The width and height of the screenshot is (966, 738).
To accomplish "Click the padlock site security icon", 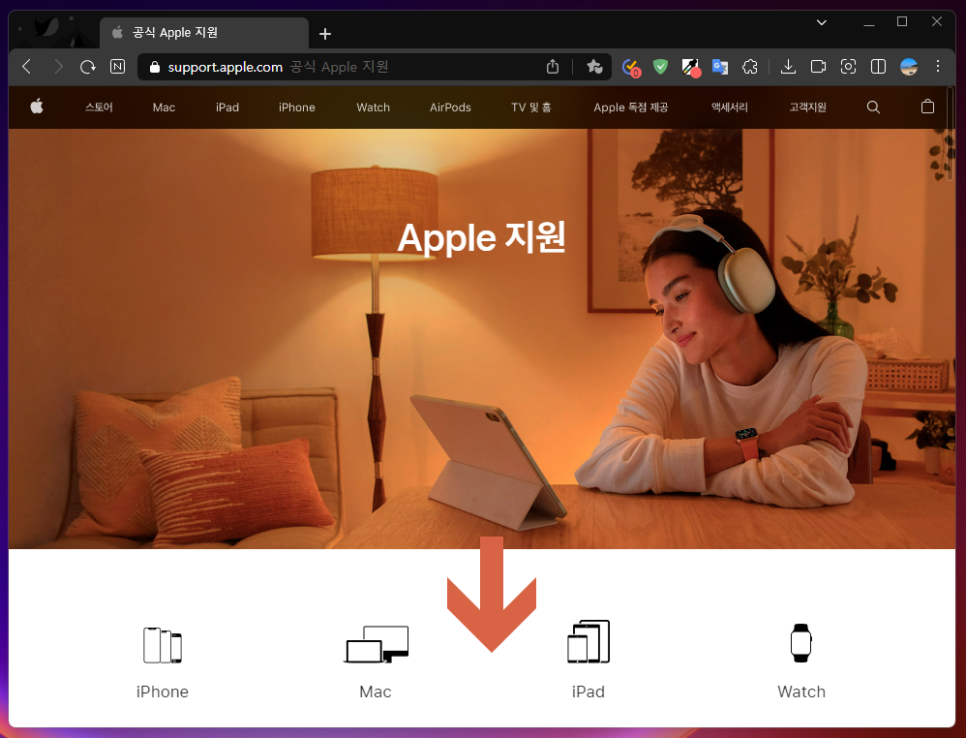I will pyautogui.click(x=155, y=67).
